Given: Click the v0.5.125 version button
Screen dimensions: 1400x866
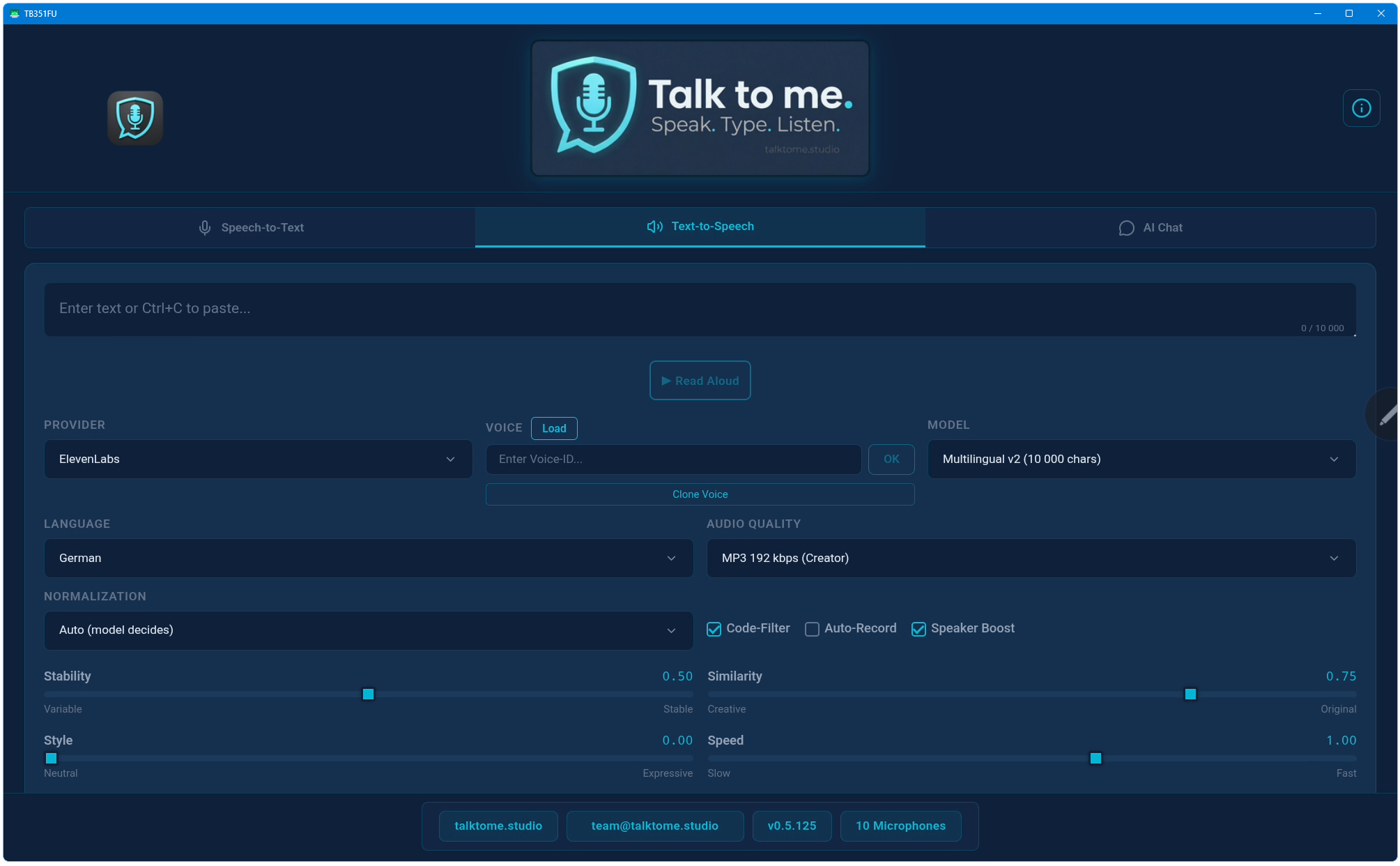Looking at the screenshot, I should 792,826.
